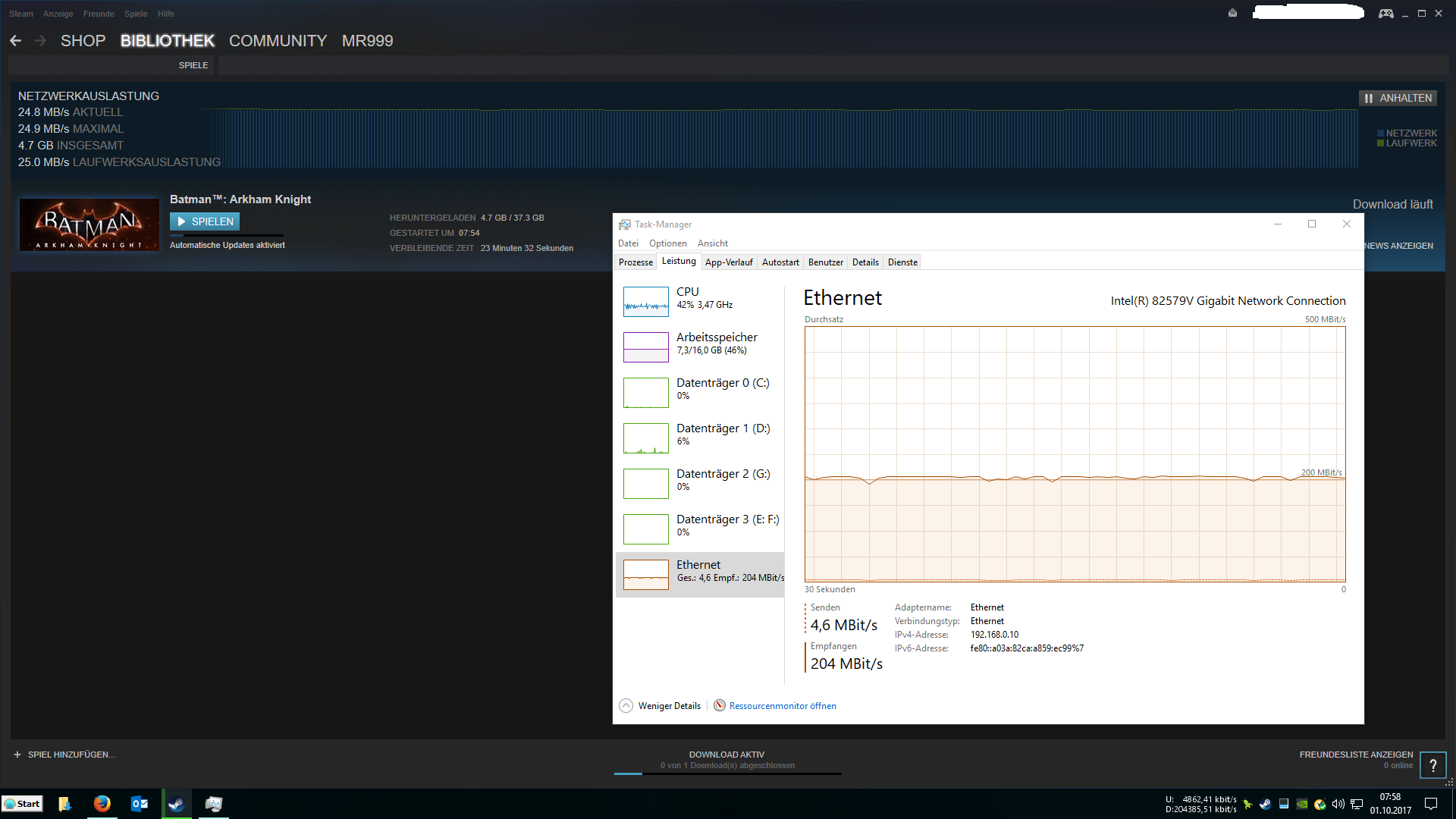The width and height of the screenshot is (1456, 819).
Task: Switch to the Details tab
Action: [x=865, y=262]
